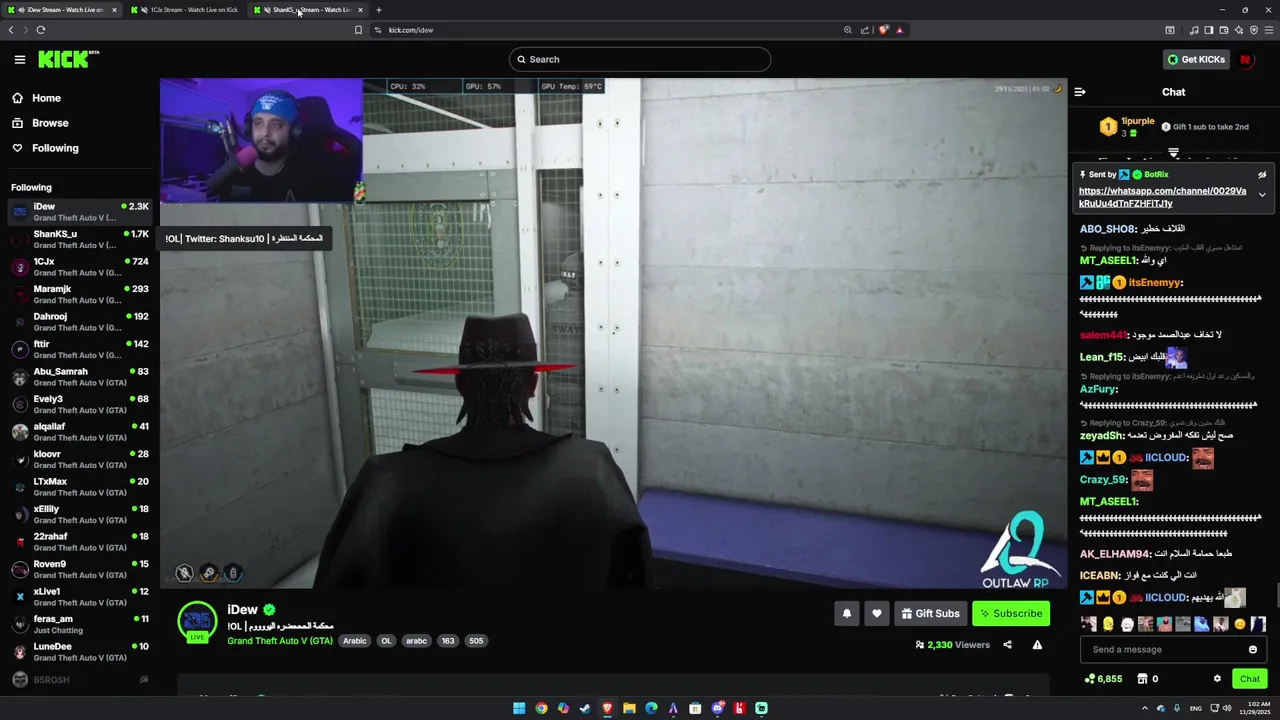1280x720 pixels.
Task: Click the green Chat send button
Action: 1250,679
